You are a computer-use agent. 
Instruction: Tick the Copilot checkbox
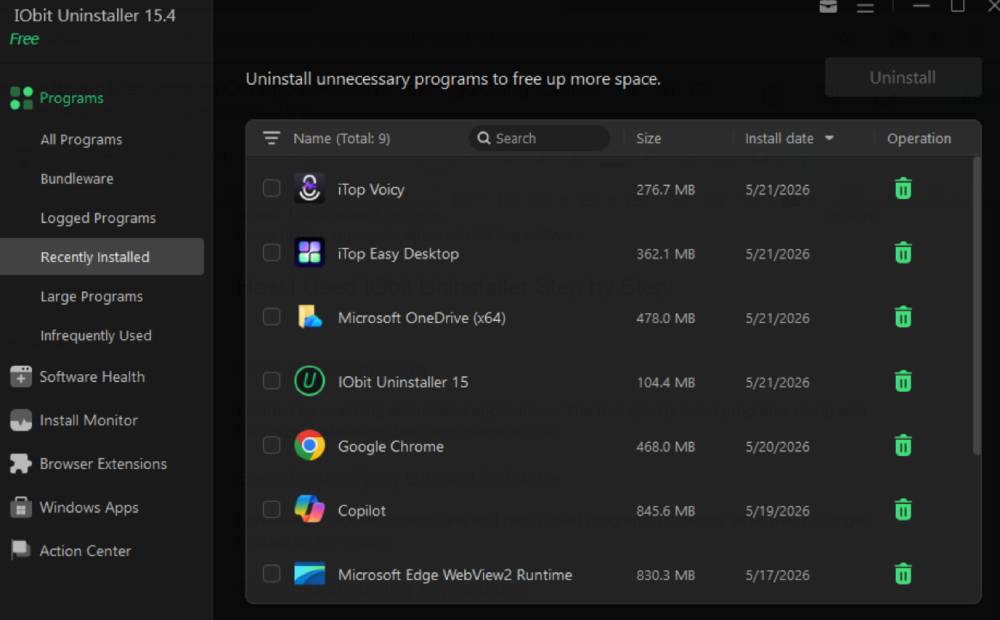(271, 509)
